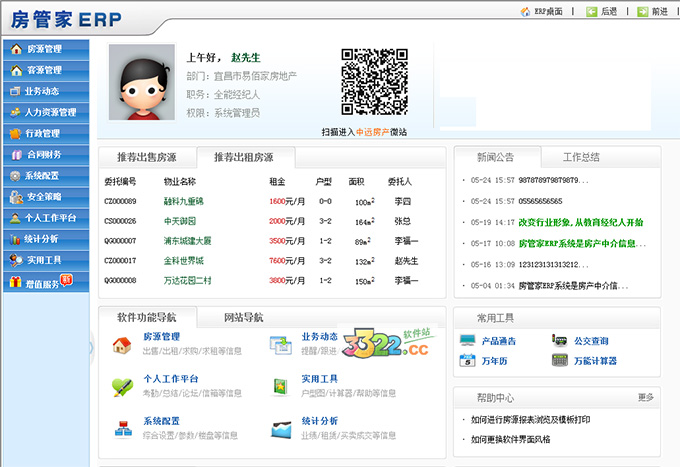Click the 实用工具 green book icon
The image size is (680, 467).
(x=282, y=386)
